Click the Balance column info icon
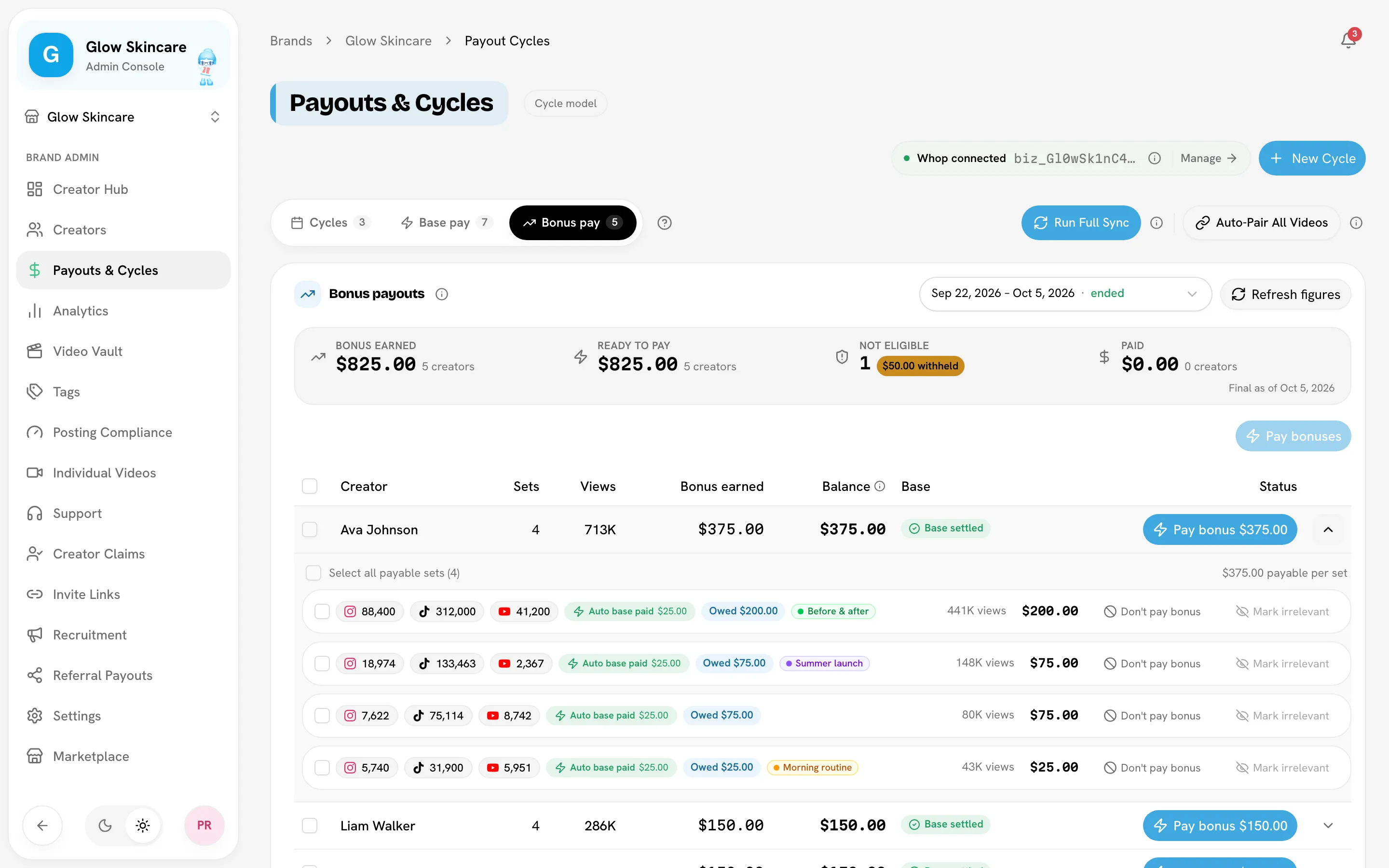1389x868 pixels. coord(879,486)
